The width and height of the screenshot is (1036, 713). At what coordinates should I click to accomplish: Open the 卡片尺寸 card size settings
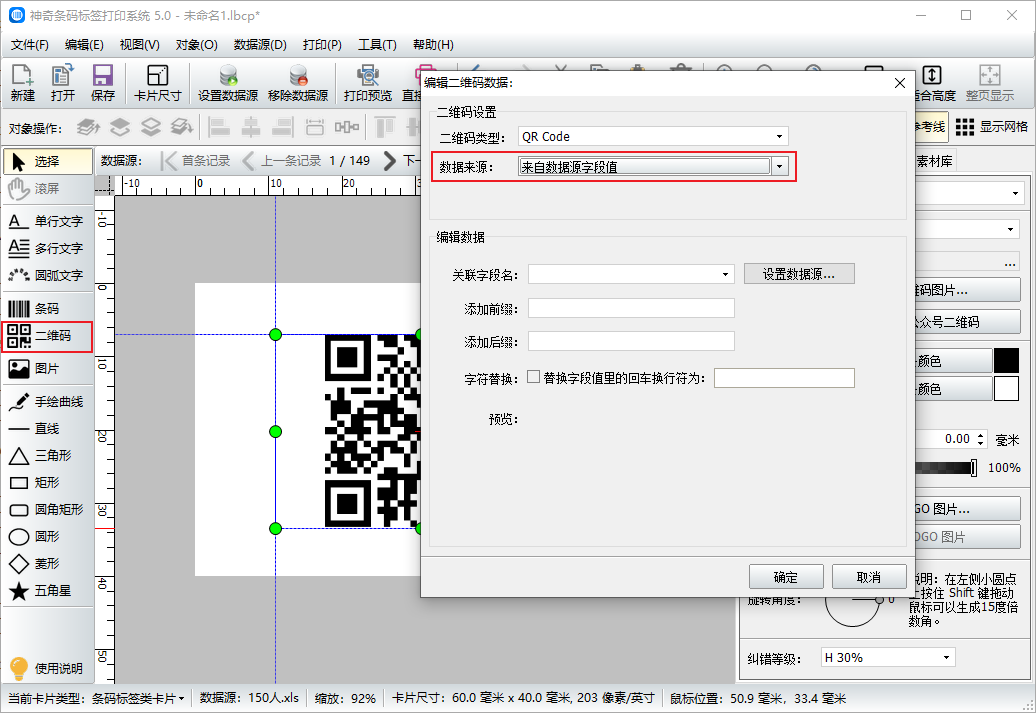click(158, 83)
